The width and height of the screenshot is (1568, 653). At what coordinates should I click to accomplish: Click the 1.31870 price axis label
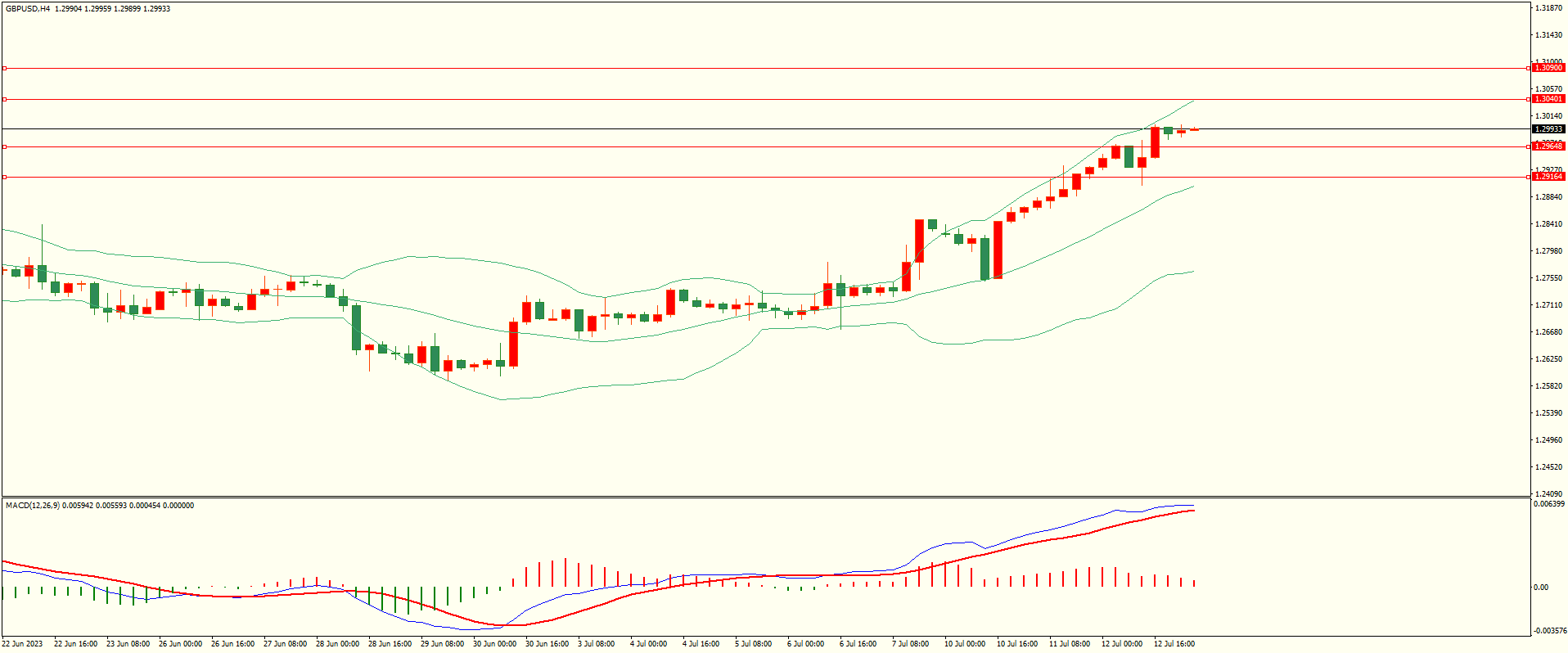pos(1548,8)
